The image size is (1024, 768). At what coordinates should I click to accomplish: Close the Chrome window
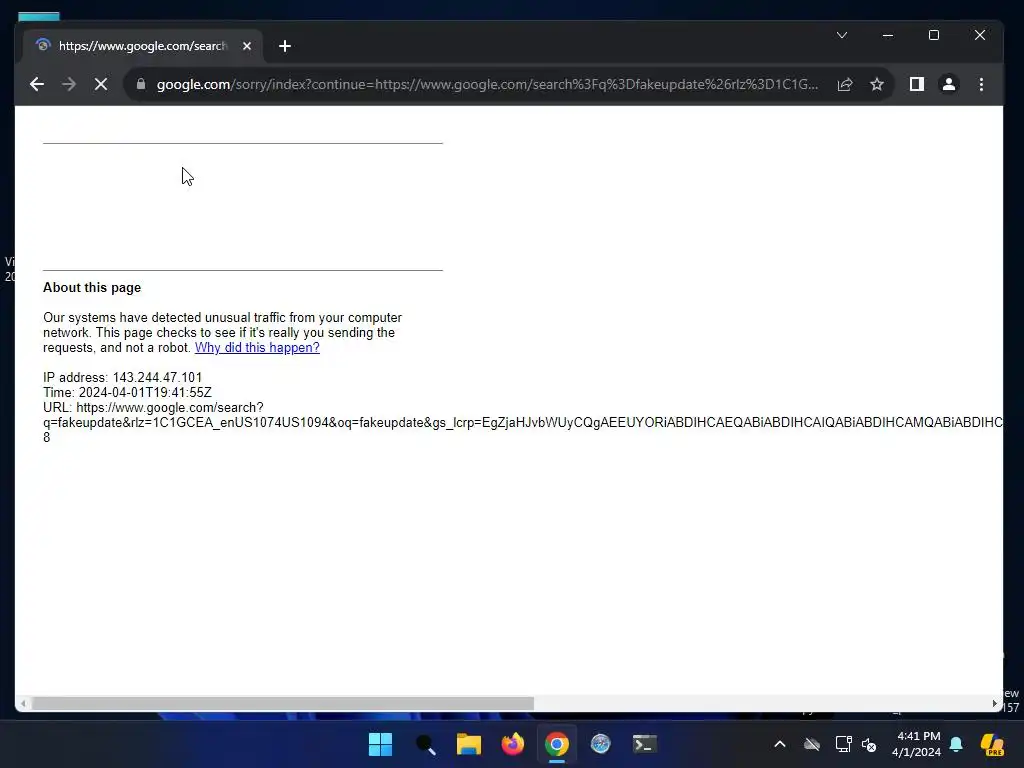tap(980, 35)
